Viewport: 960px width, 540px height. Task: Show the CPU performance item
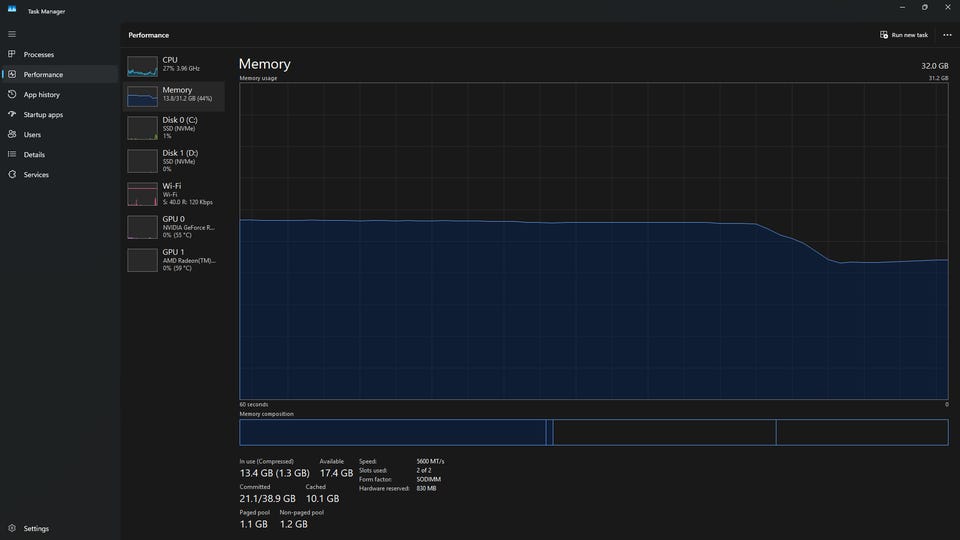[174, 66]
